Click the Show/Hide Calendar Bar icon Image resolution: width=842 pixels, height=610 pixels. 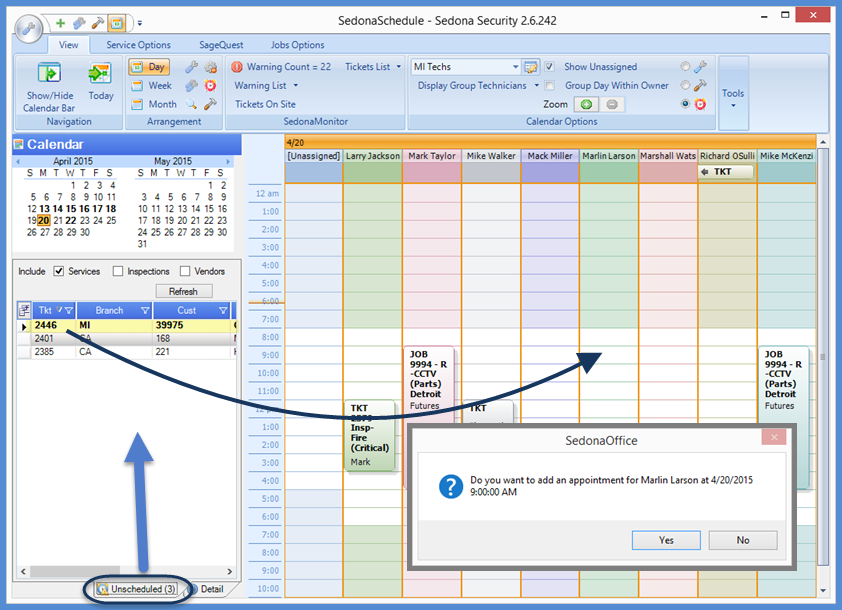[49, 73]
